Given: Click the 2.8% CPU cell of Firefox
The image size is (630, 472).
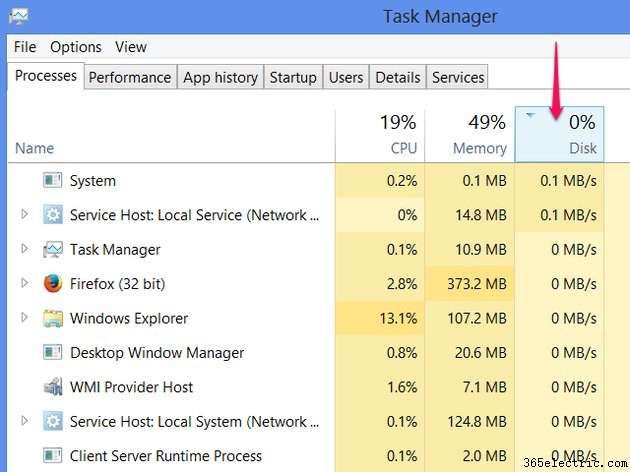Looking at the screenshot, I should point(380,284).
